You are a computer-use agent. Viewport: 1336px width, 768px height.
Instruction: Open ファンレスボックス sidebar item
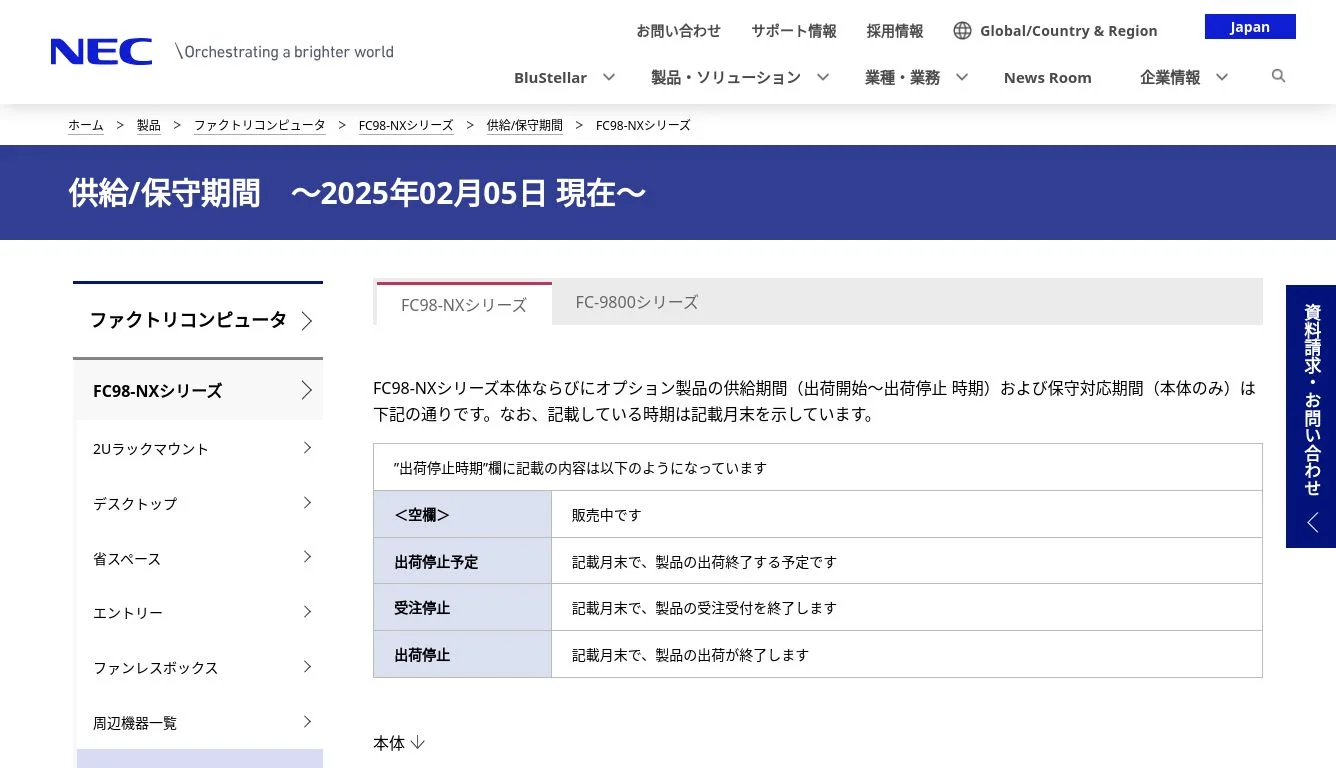pos(200,667)
